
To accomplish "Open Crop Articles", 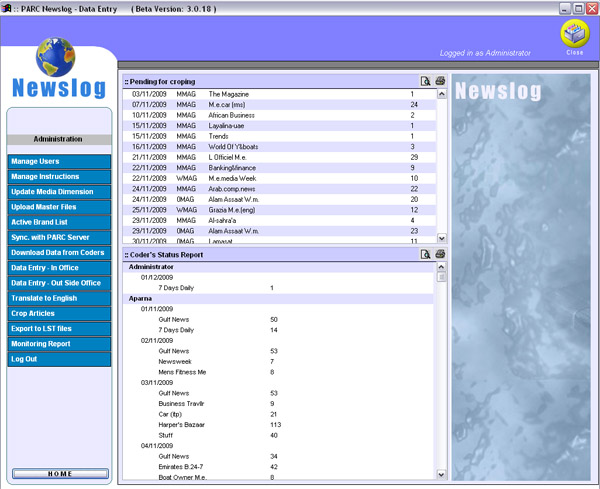I will [59, 314].
